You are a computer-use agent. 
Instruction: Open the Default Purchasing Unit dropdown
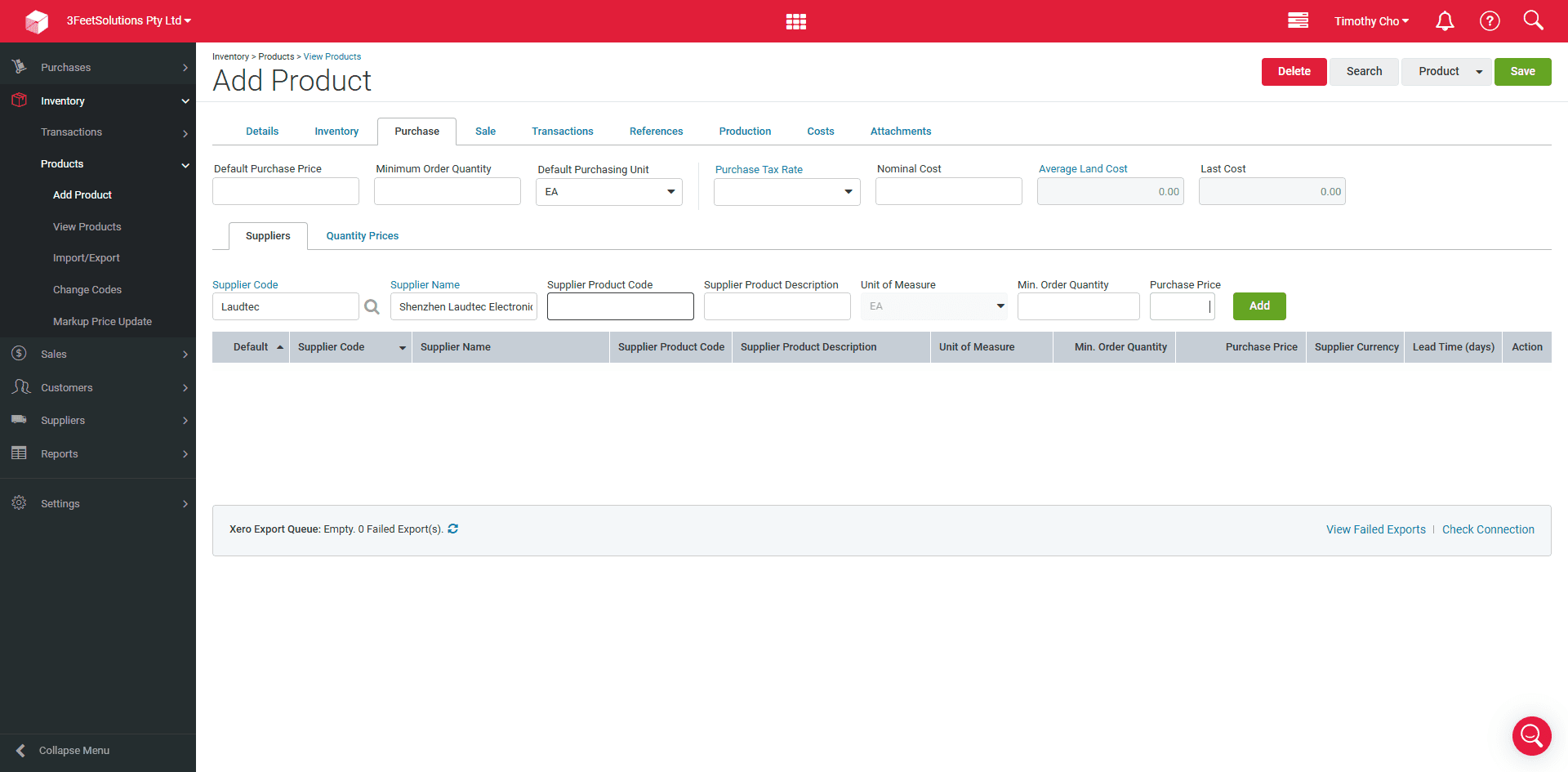point(609,192)
